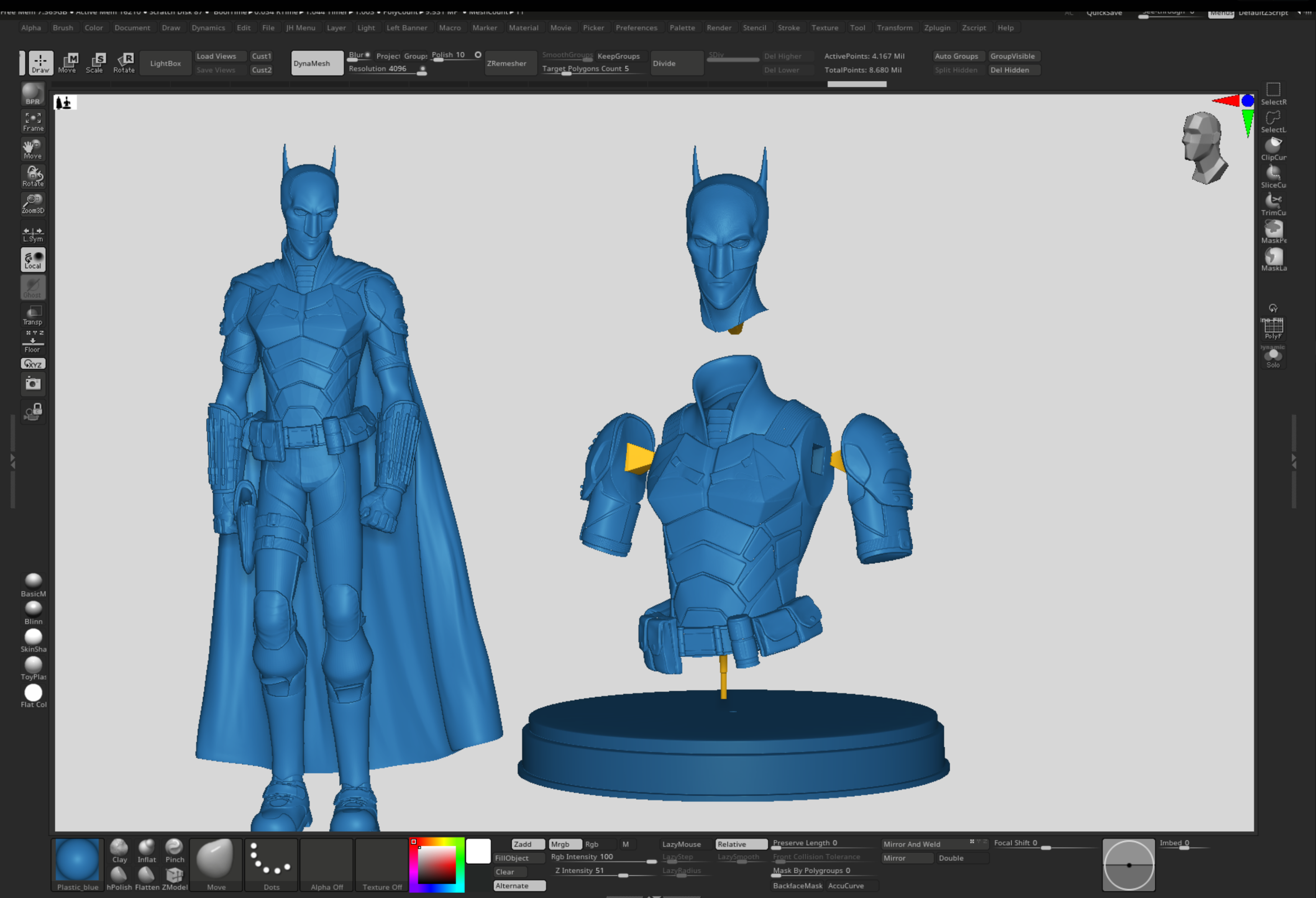Select the Clay brush icon
This screenshot has height=898, width=1316.
click(119, 851)
